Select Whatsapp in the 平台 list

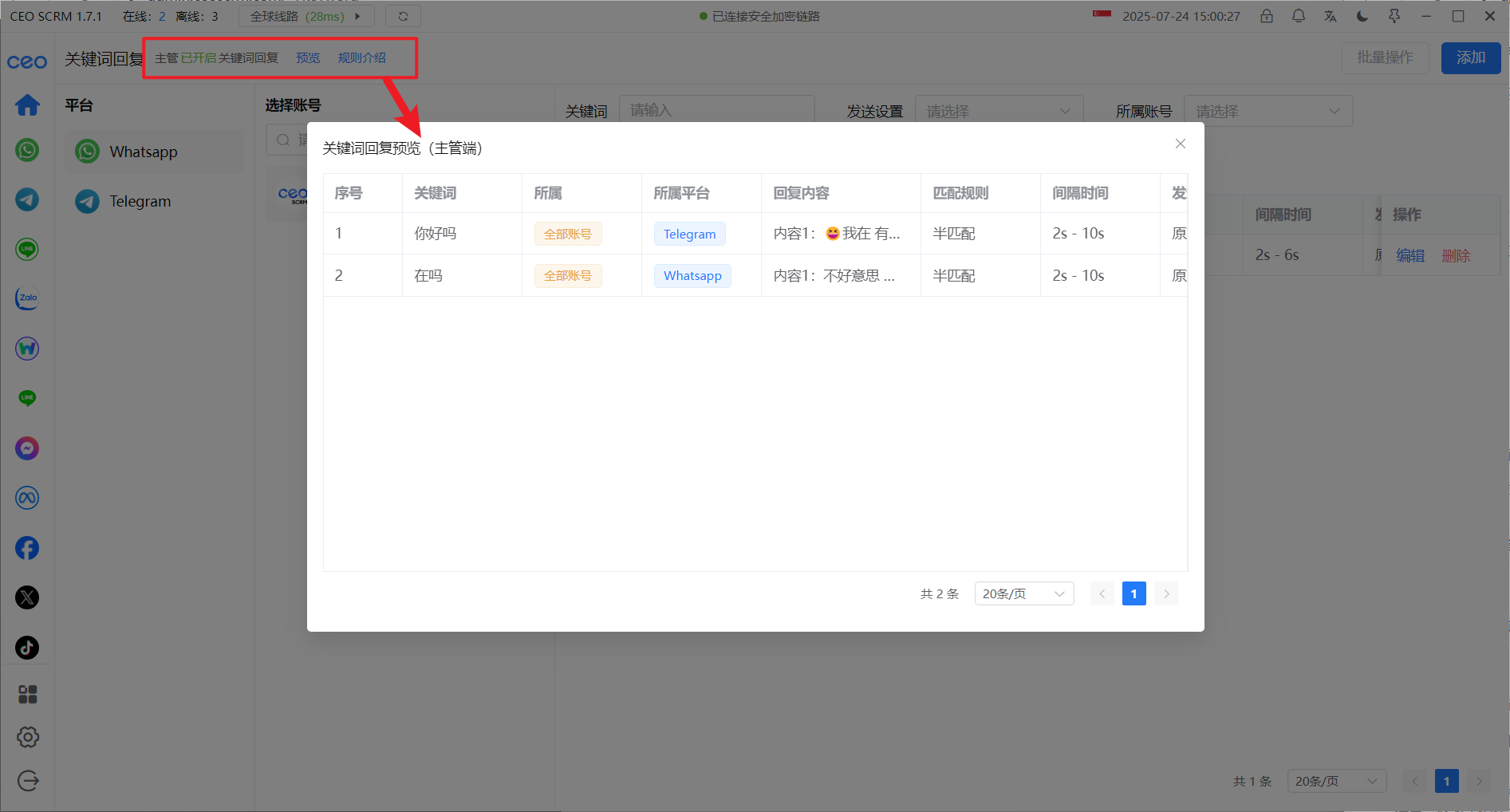tap(155, 152)
